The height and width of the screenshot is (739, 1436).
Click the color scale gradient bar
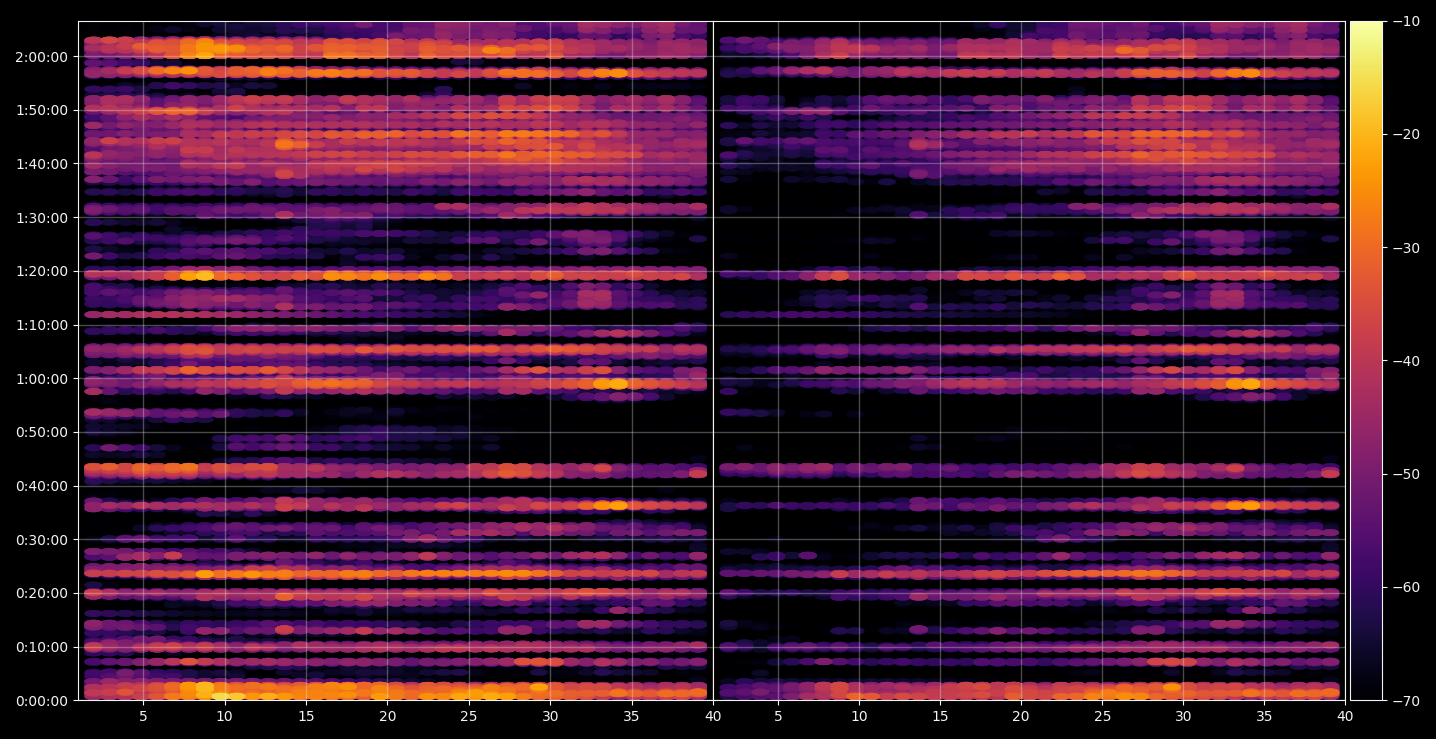pyautogui.click(x=1366, y=361)
